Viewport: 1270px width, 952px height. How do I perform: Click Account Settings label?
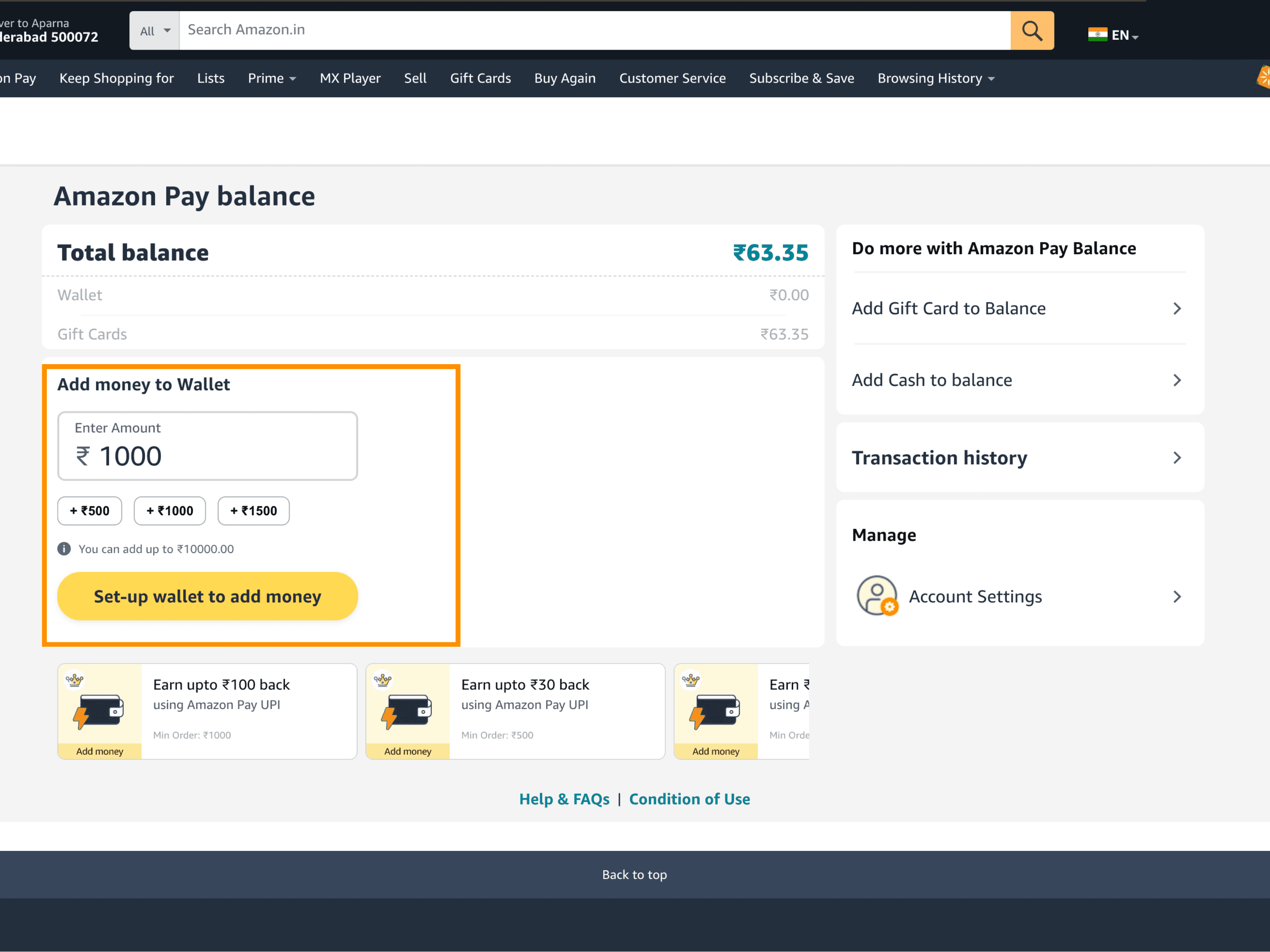pos(975,597)
